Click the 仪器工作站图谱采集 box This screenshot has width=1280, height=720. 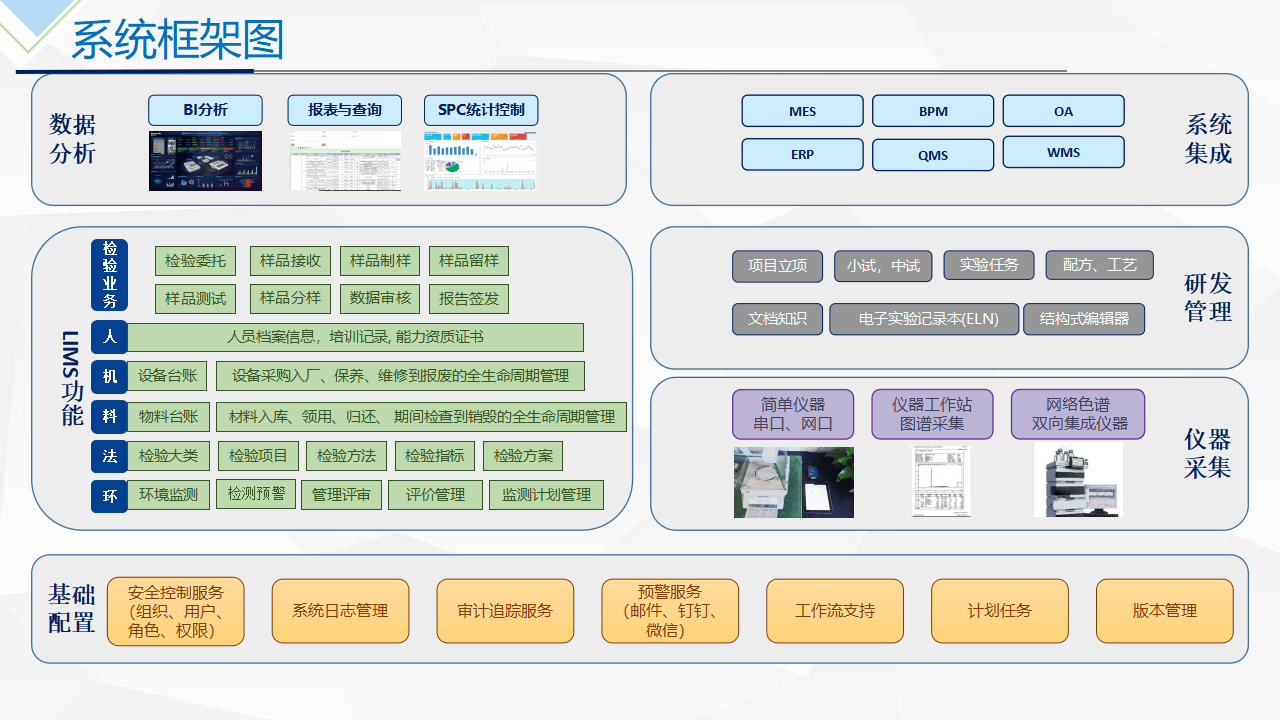pyautogui.click(x=933, y=413)
